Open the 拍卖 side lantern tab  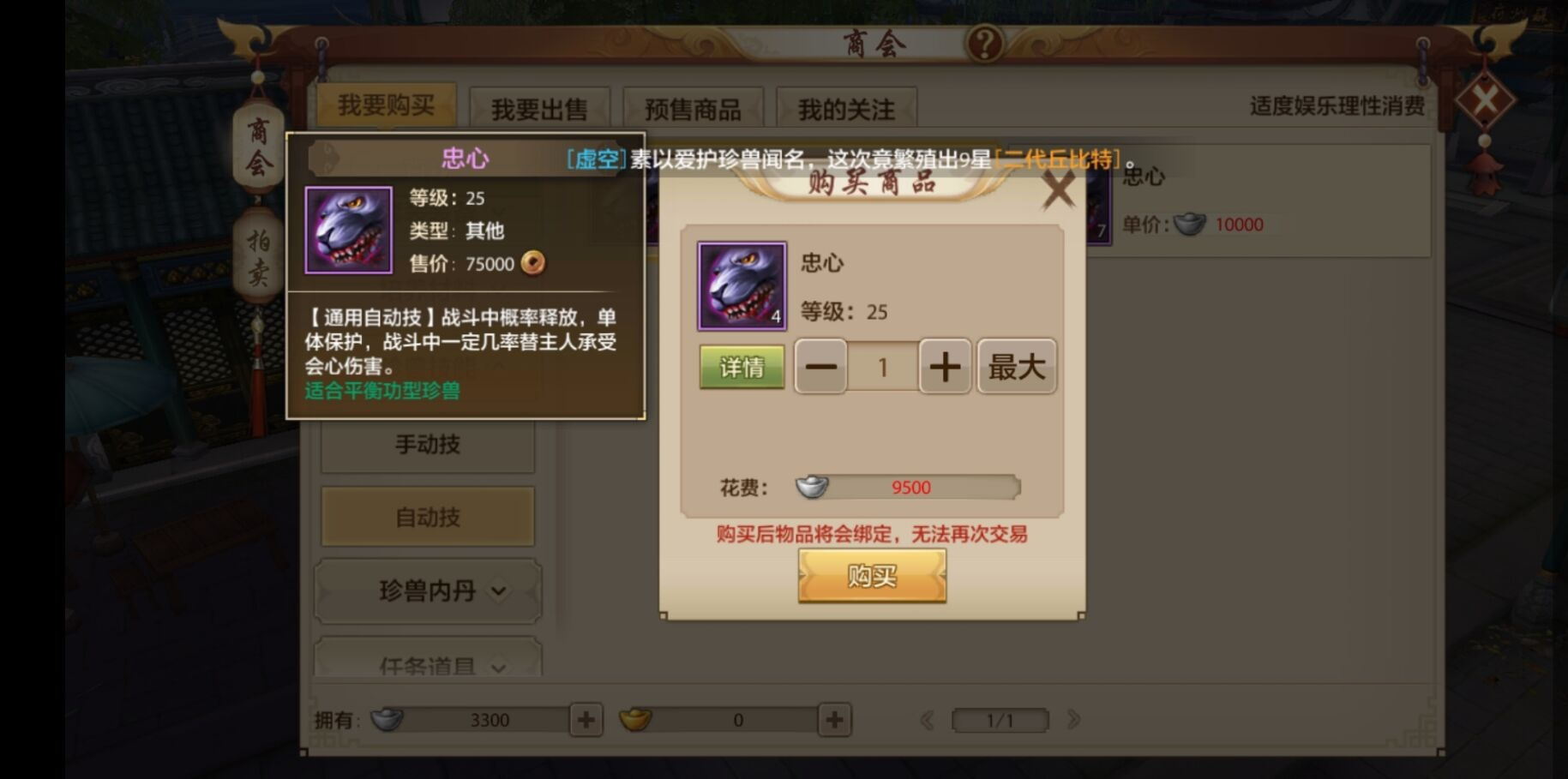click(x=258, y=255)
